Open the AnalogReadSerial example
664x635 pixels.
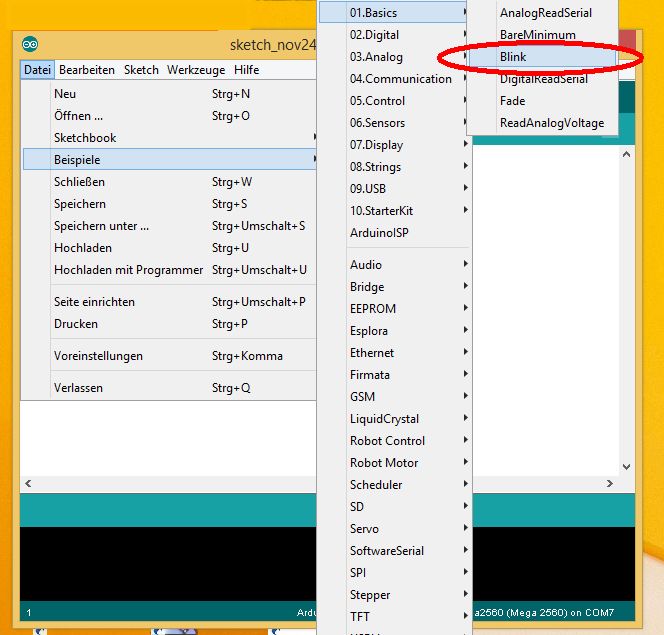point(542,13)
